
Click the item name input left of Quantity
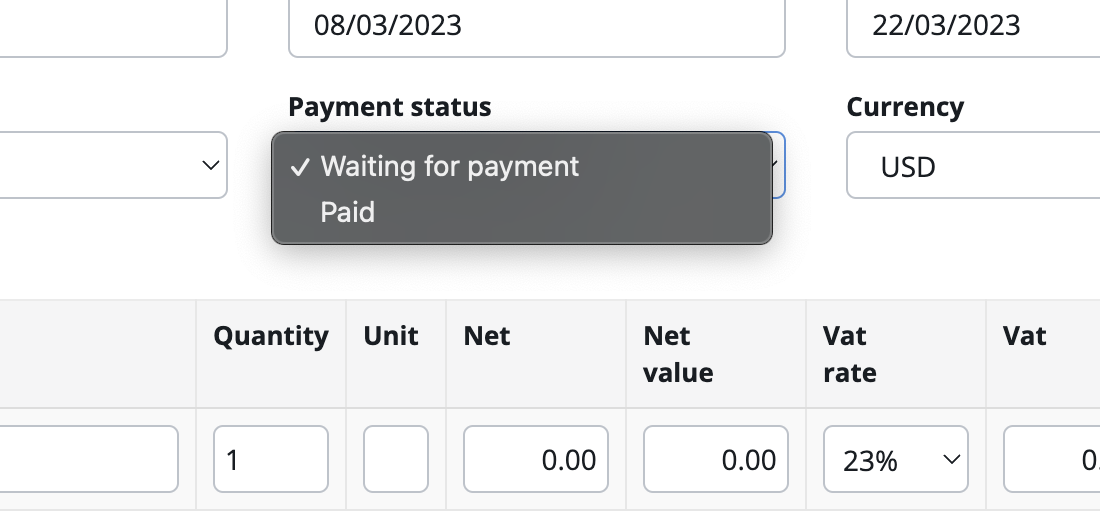[x=89, y=459]
